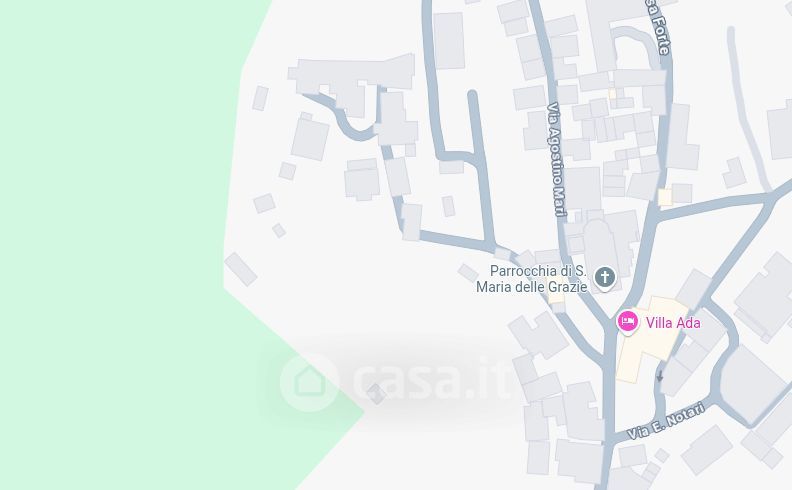The image size is (792, 490).
Task: Select the small diamond building near the watermark
Action: 376,394
